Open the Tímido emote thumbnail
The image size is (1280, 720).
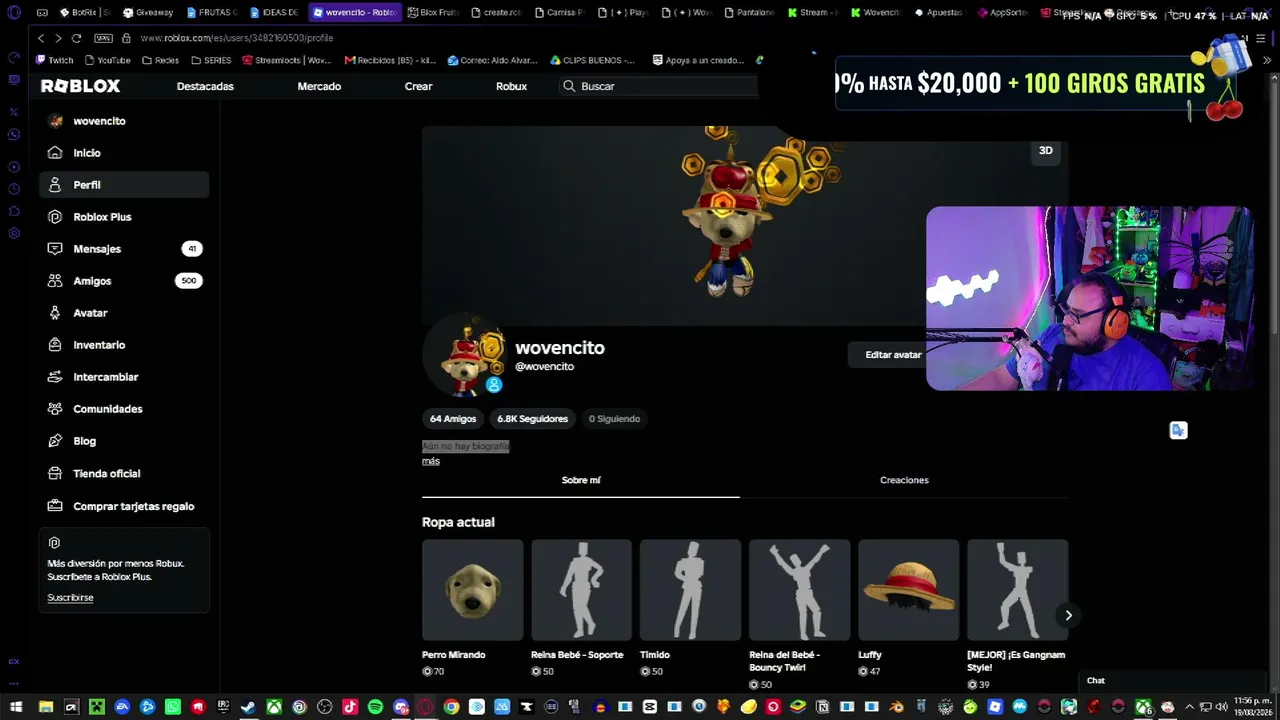[690, 590]
